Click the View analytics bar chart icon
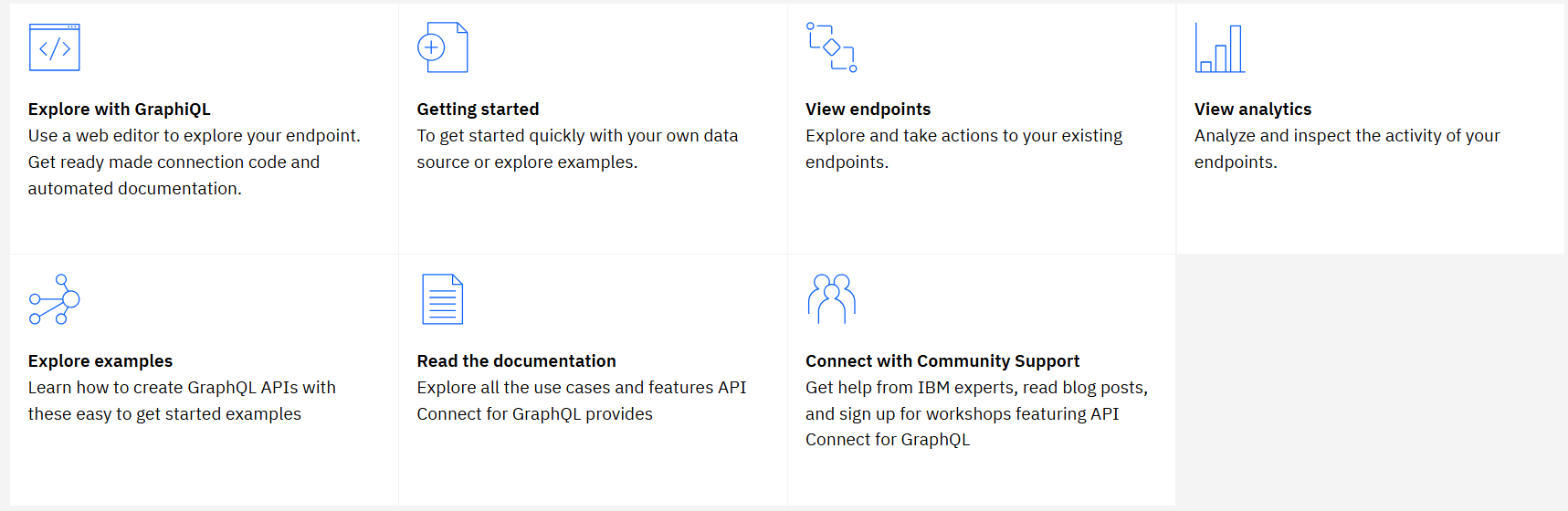Screen dimensions: 1568x511 [x=1220, y=47]
